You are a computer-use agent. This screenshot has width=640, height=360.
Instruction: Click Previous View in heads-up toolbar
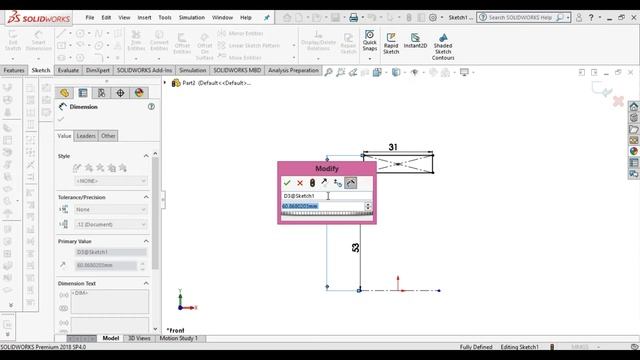coord(353,72)
